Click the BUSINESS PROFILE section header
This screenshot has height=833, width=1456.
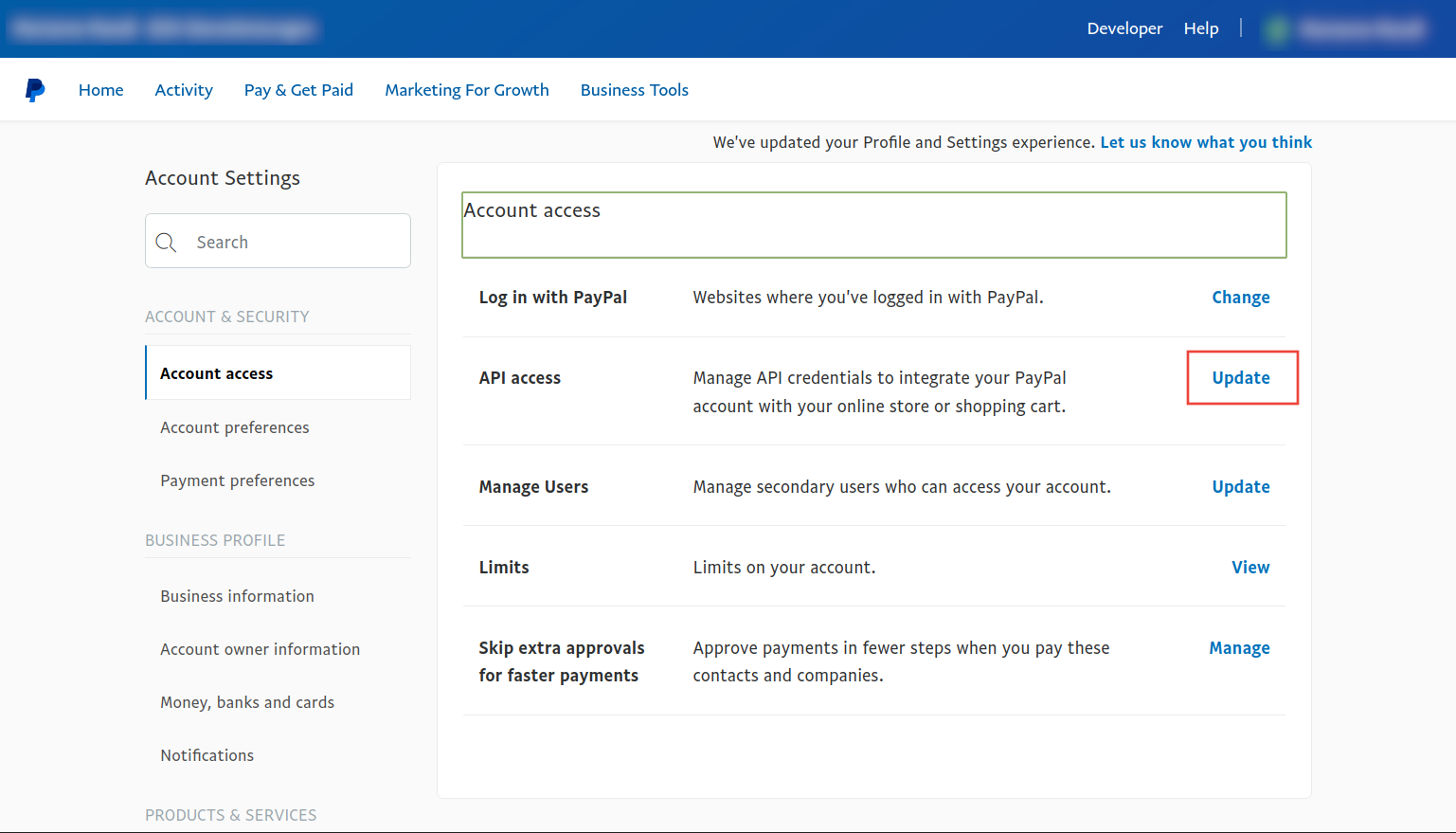tap(215, 540)
